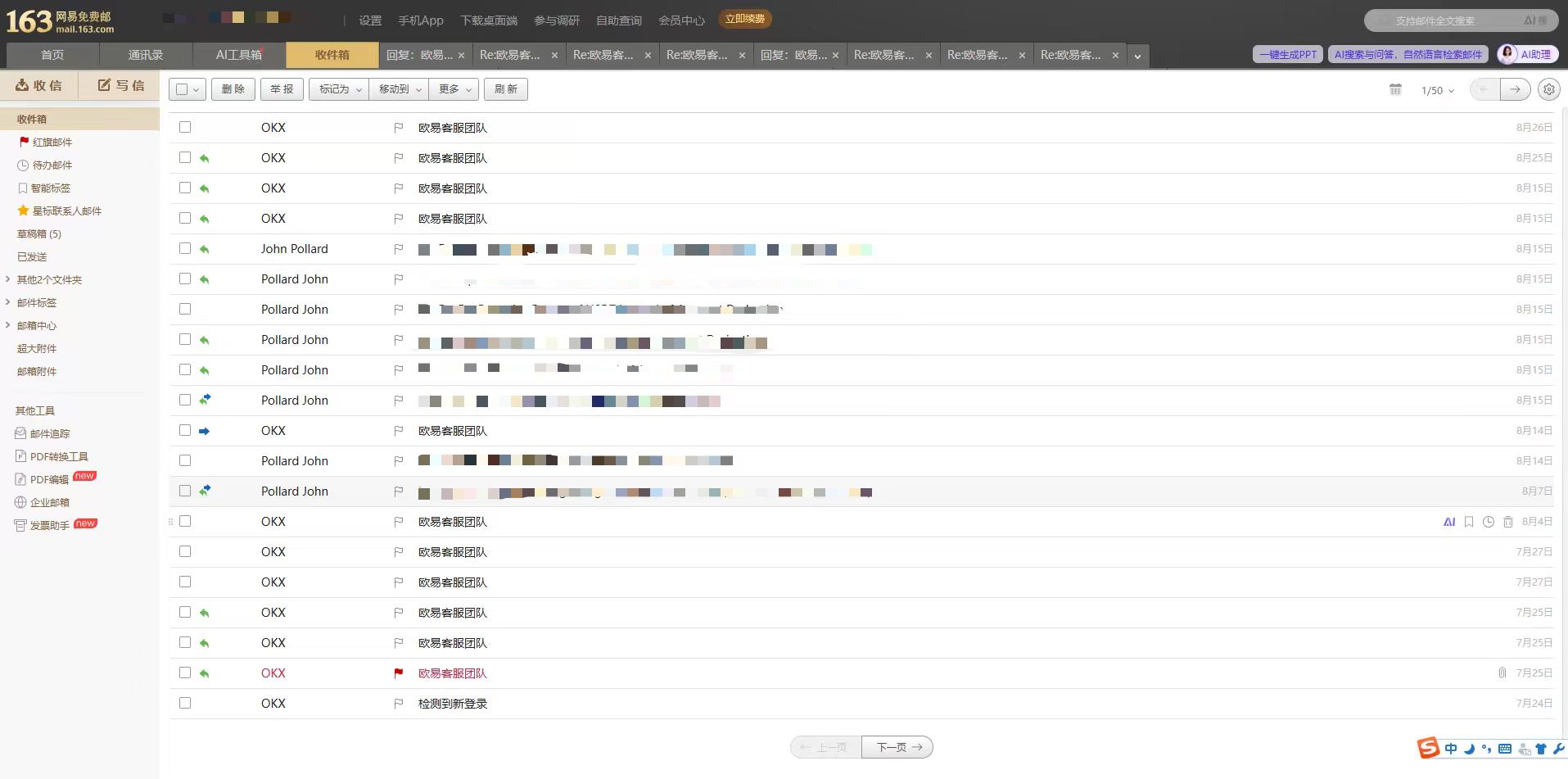Click the clock icon on the 8月4日 email row

(x=1488, y=522)
